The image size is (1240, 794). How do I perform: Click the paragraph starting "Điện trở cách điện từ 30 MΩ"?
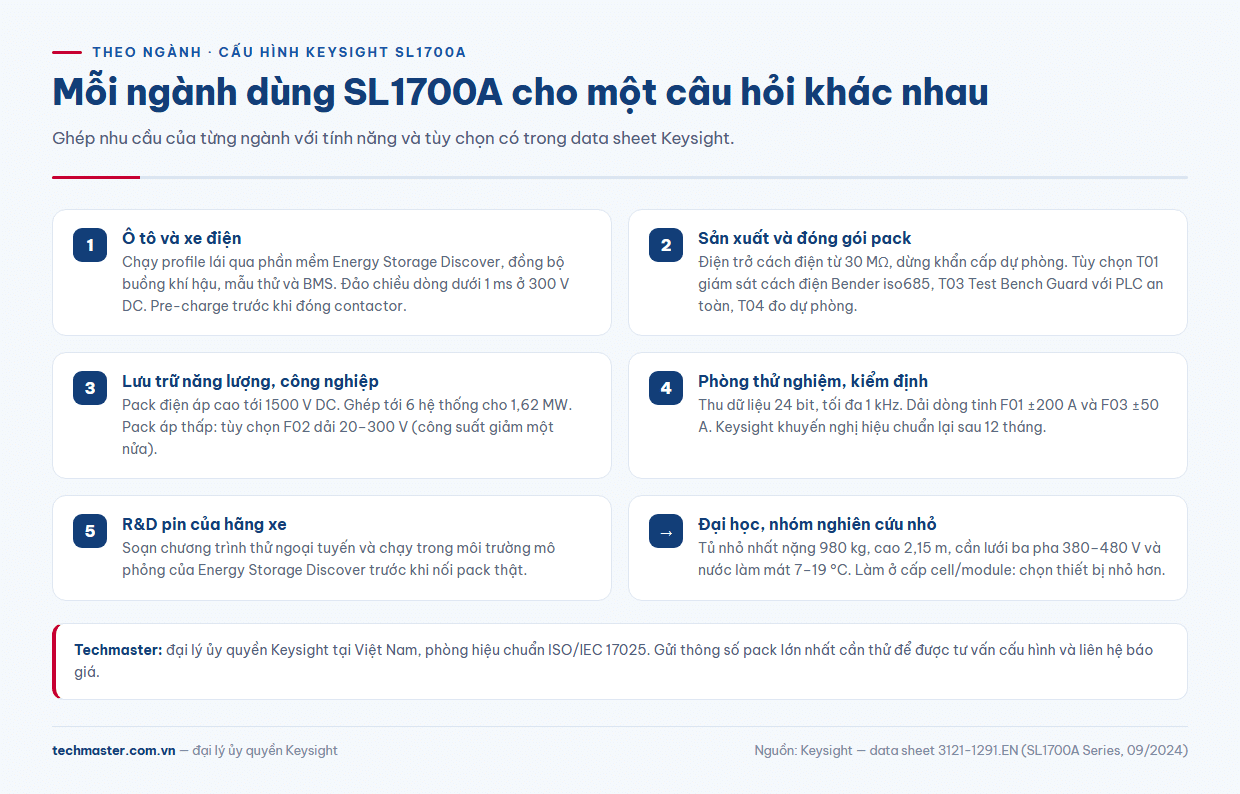point(931,284)
